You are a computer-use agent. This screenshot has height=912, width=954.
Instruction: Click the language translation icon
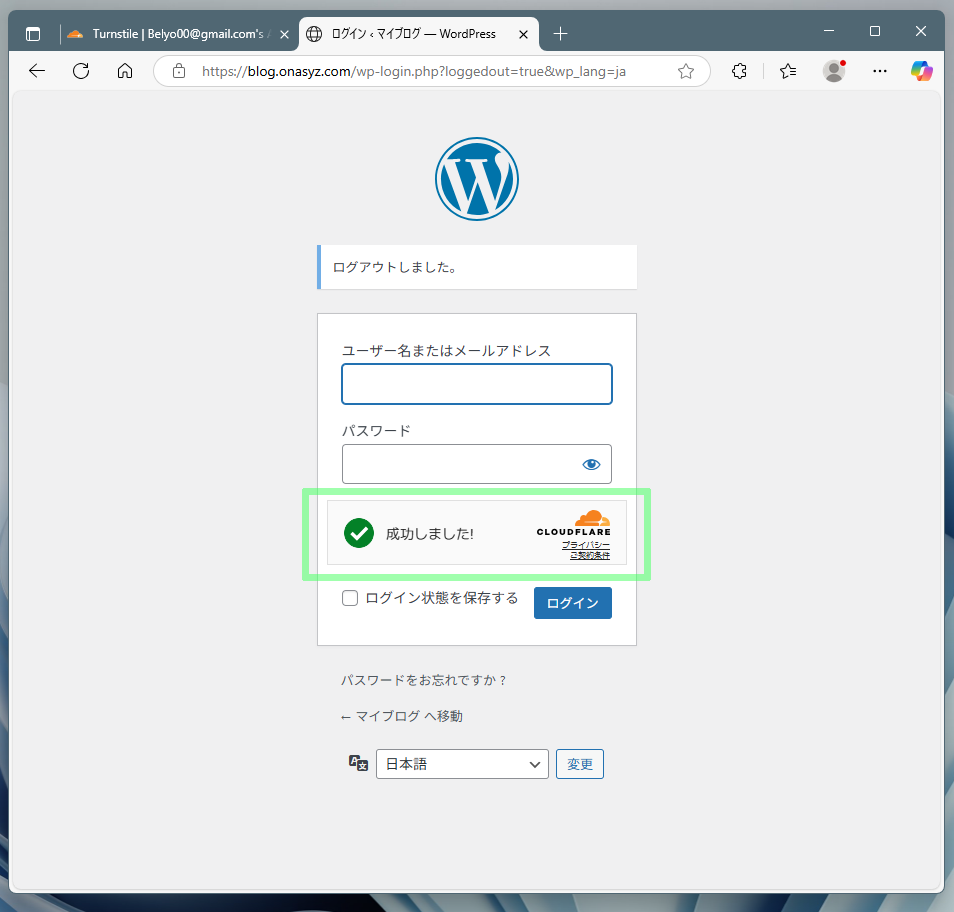(358, 763)
